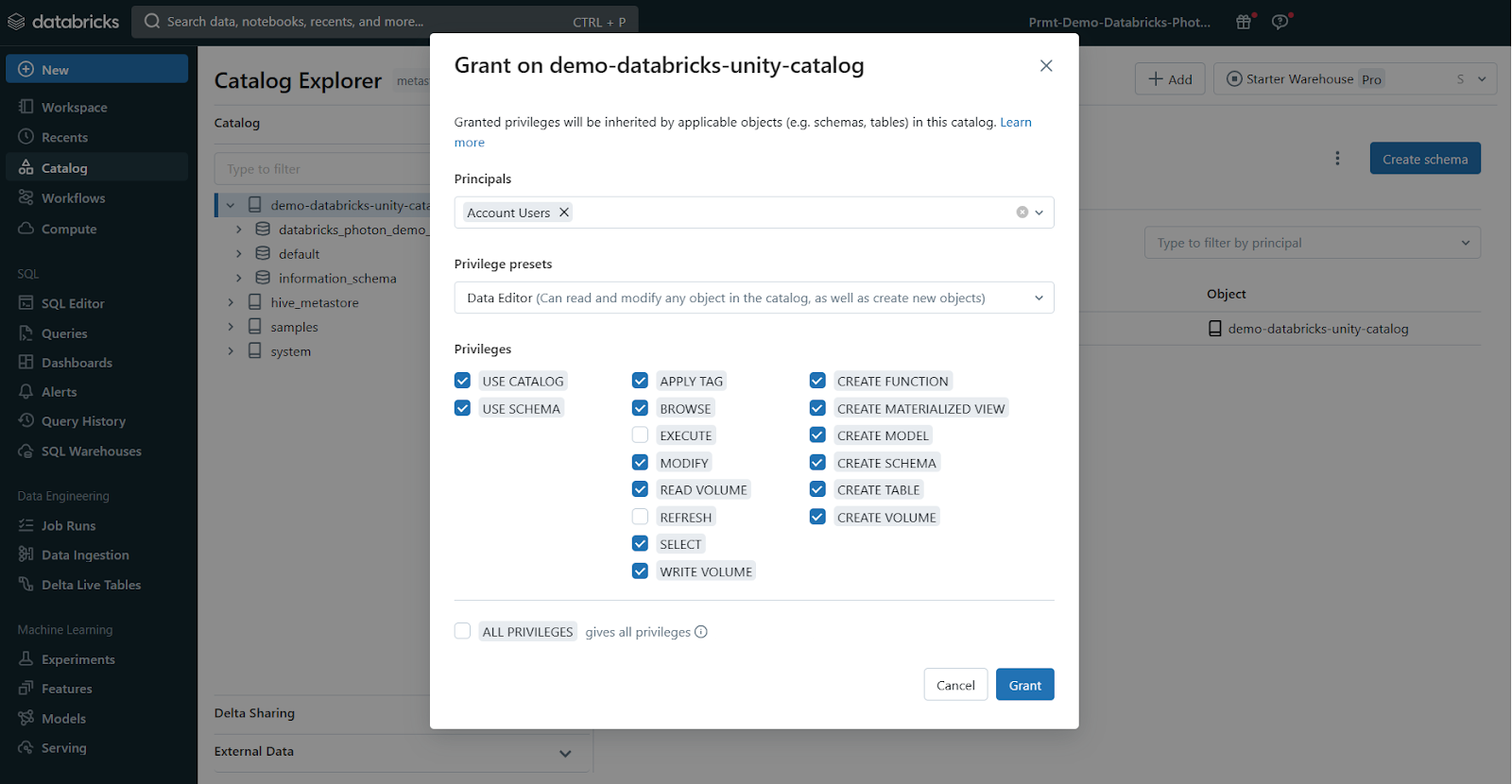Open the Principals dropdown arrow
Screen dimensions: 1512x784
[1039, 213]
